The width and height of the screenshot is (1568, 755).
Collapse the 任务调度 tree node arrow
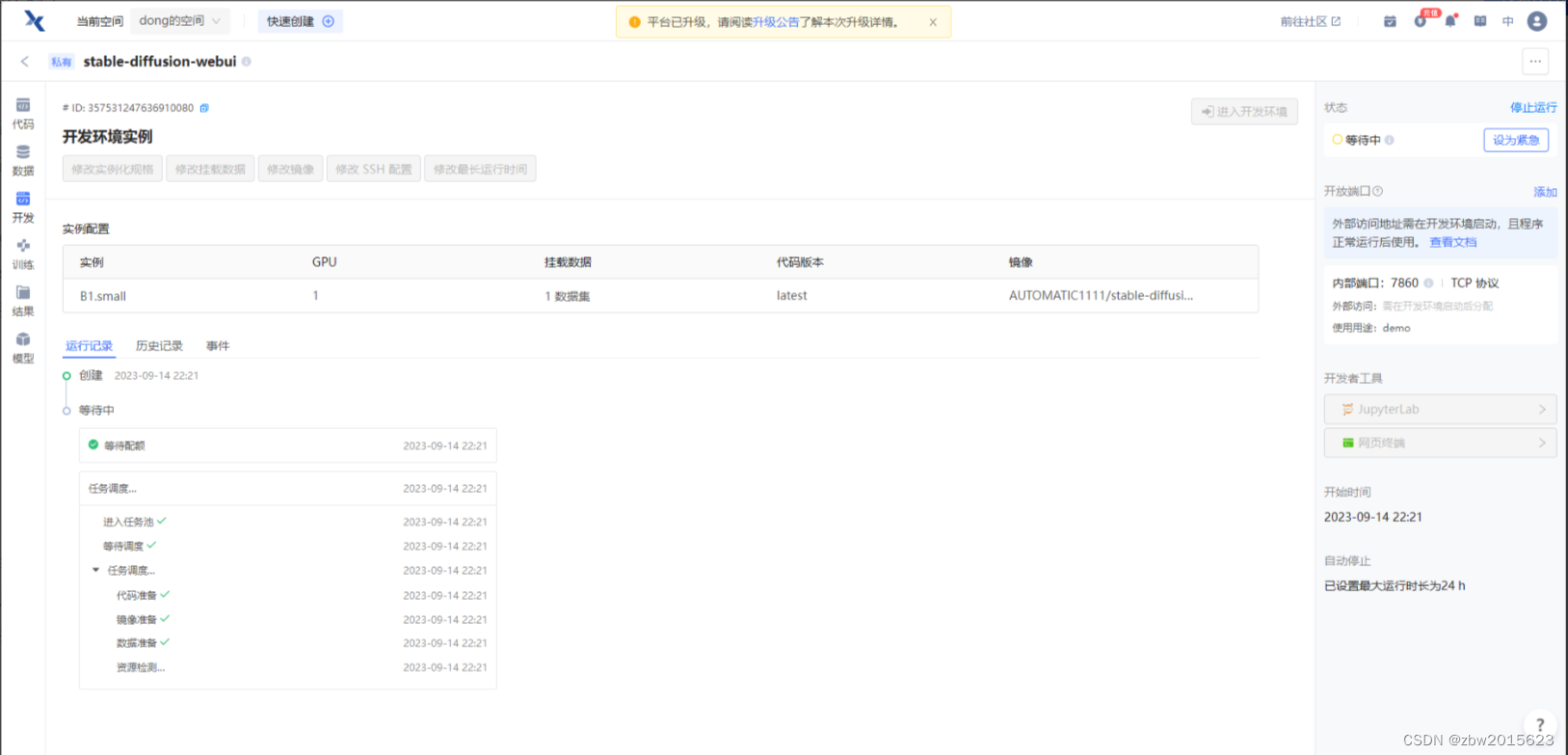(95, 570)
